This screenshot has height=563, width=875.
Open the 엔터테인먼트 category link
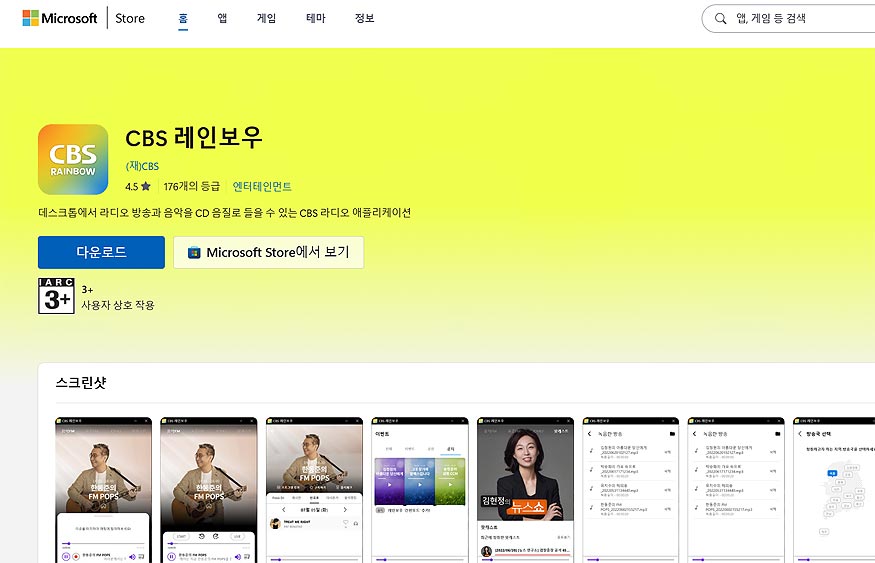click(262, 186)
